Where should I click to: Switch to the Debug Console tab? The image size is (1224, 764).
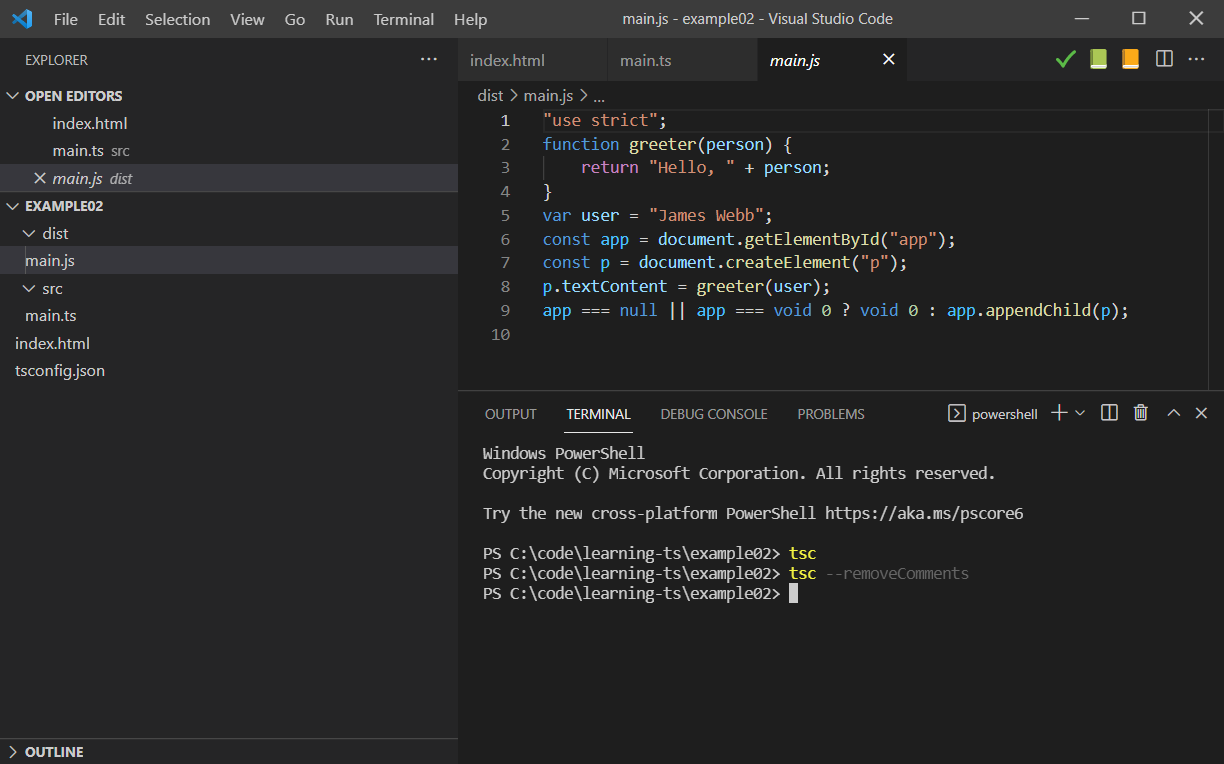coord(714,414)
